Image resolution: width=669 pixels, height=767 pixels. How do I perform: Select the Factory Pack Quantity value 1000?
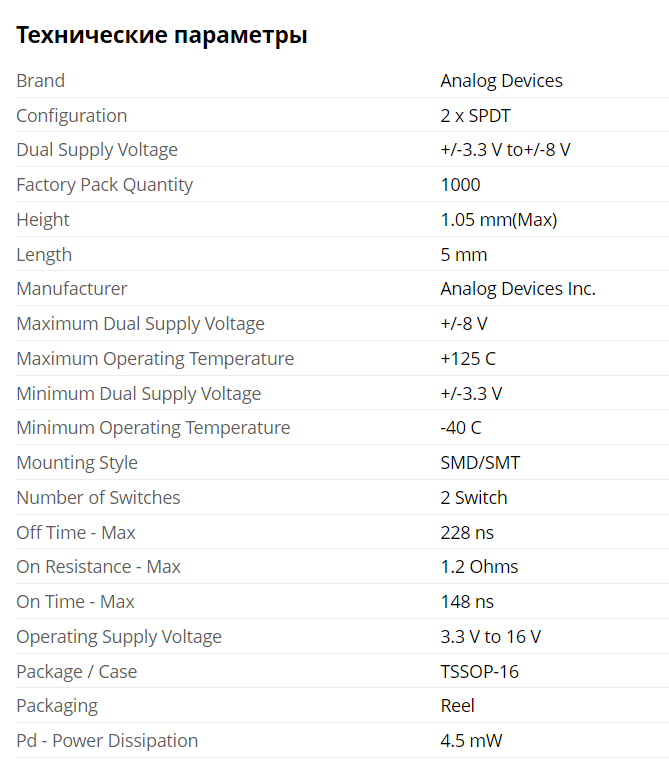[x=460, y=185]
